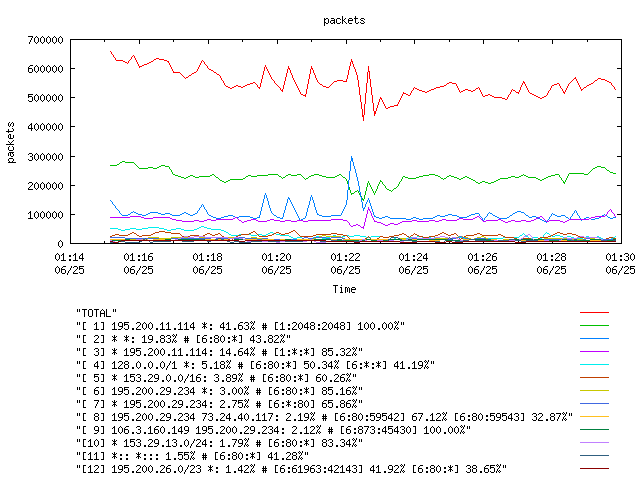Click the "packets" chart title
640x480 pixels.
(x=344, y=20)
